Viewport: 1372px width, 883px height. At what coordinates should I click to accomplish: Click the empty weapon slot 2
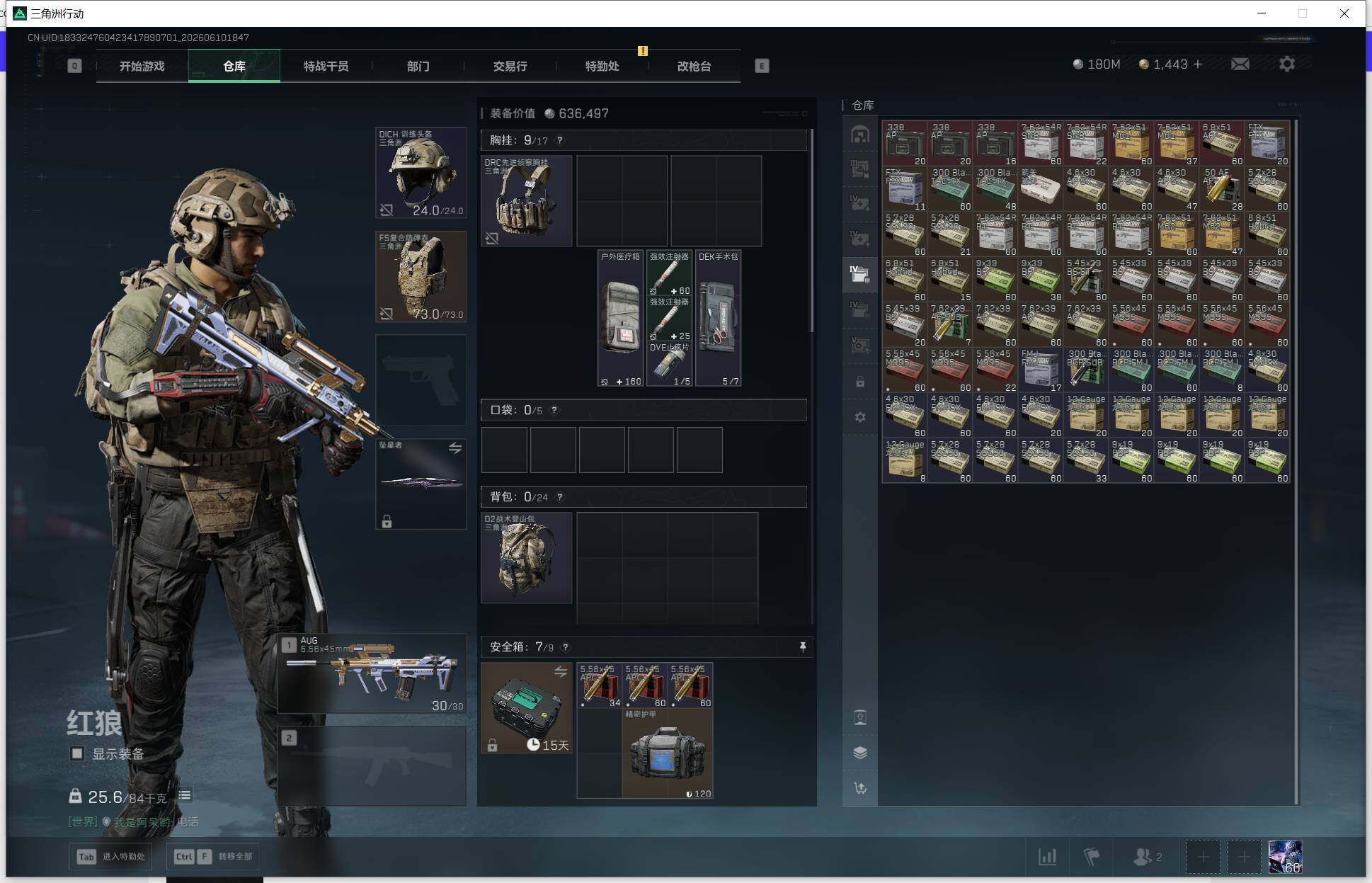[372, 765]
